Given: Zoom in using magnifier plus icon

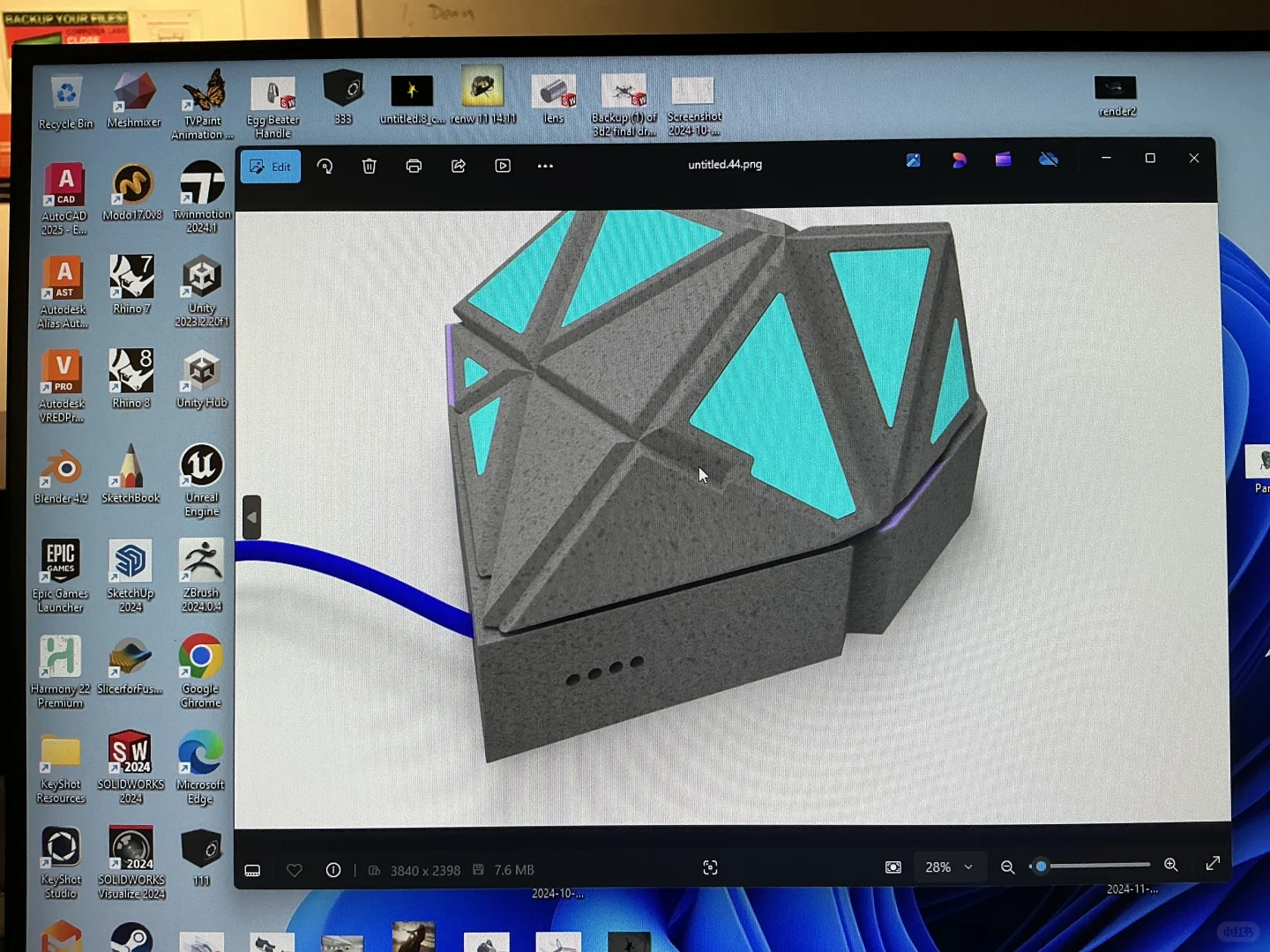Looking at the screenshot, I should tap(1171, 865).
